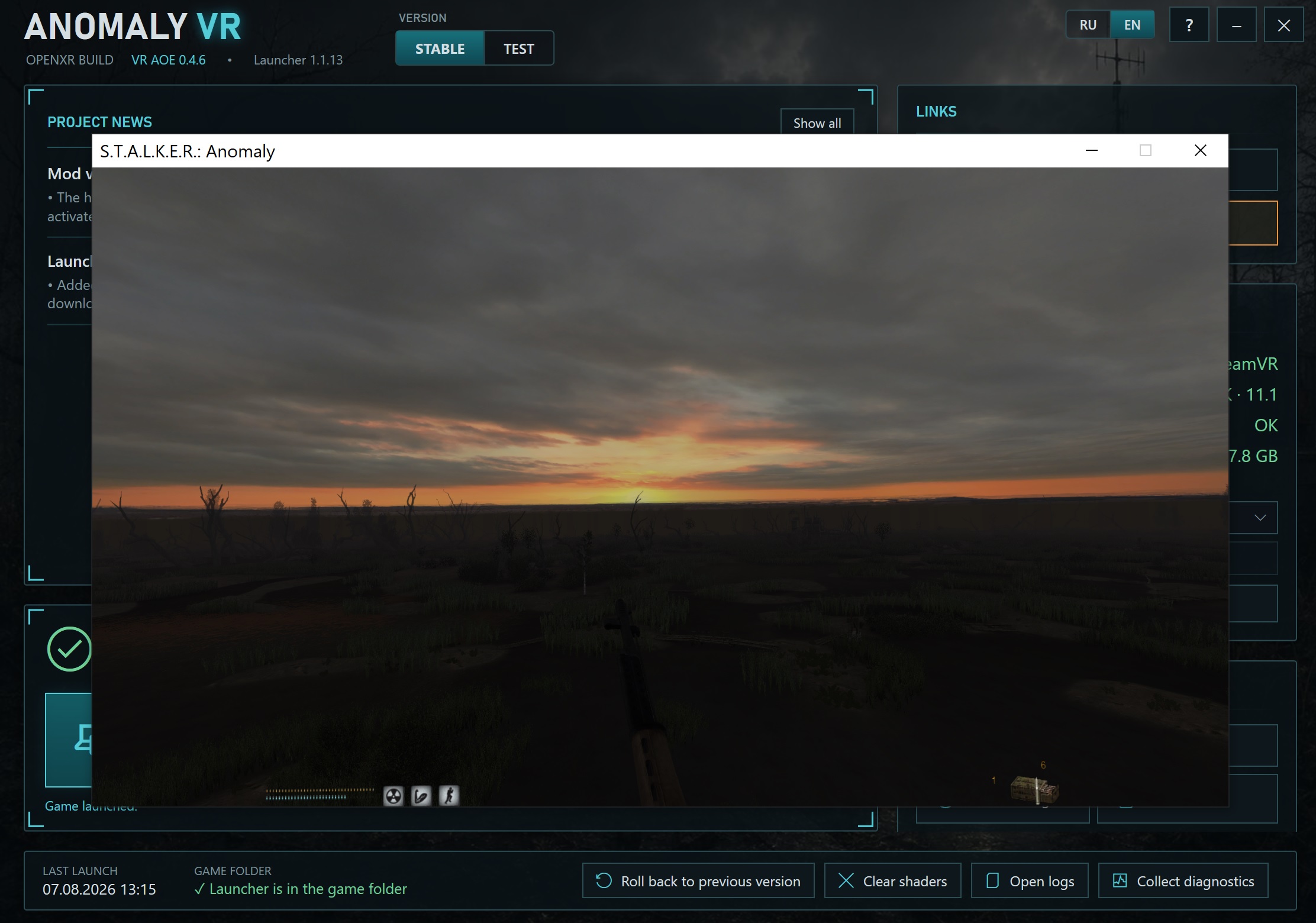Click the chart icon beside Collect diagnostics
The height and width of the screenshot is (923, 1316).
click(1120, 880)
